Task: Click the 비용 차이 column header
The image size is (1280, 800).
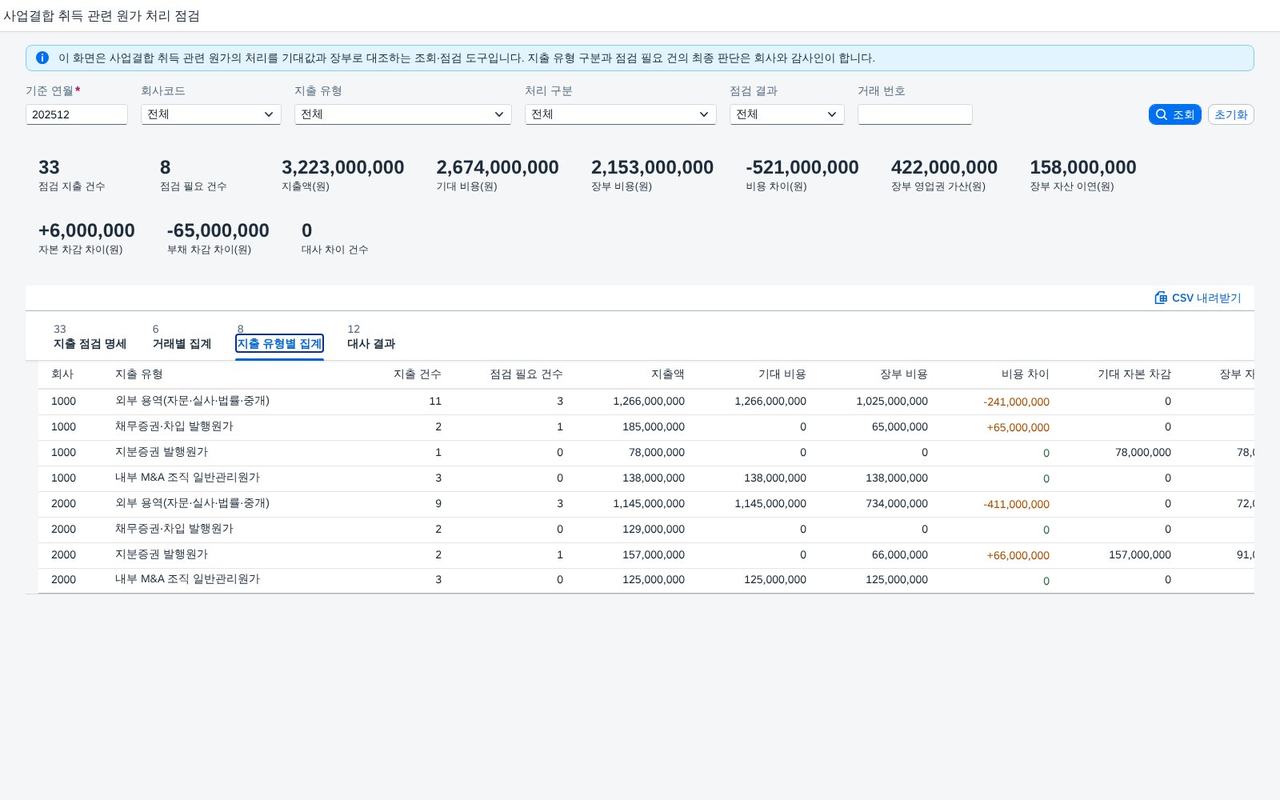Action: coord(1025,374)
